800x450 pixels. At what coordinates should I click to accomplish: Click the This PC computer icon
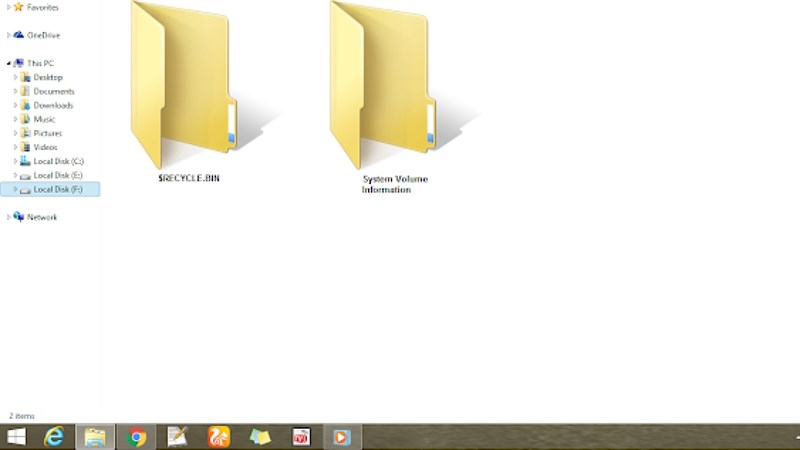tap(19, 63)
